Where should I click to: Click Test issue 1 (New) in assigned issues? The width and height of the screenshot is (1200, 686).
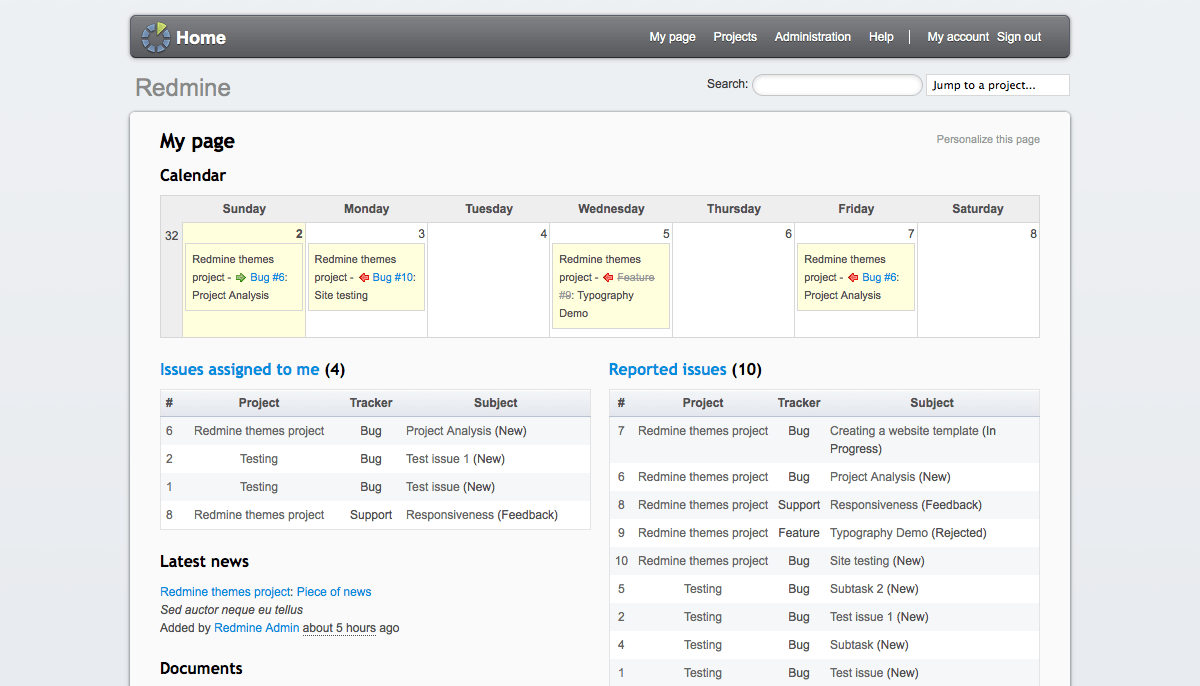tap(455, 459)
